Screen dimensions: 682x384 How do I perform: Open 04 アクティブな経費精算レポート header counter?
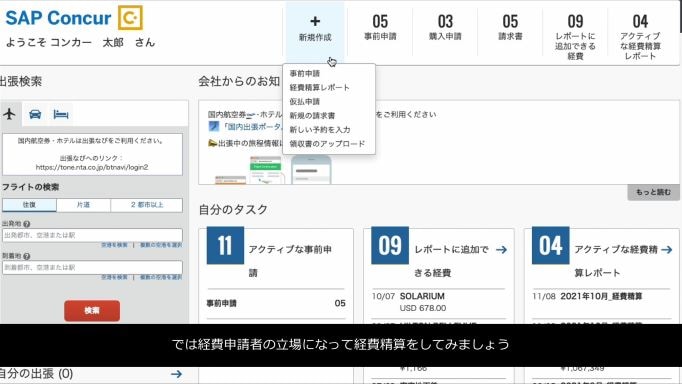click(x=640, y=37)
